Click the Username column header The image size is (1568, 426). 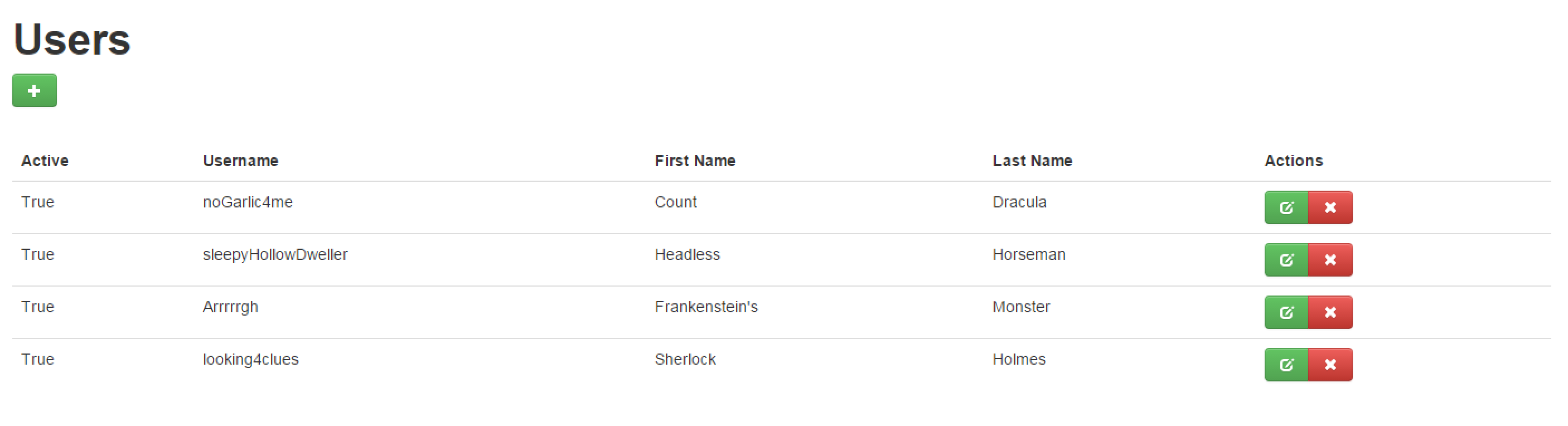click(240, 161)
